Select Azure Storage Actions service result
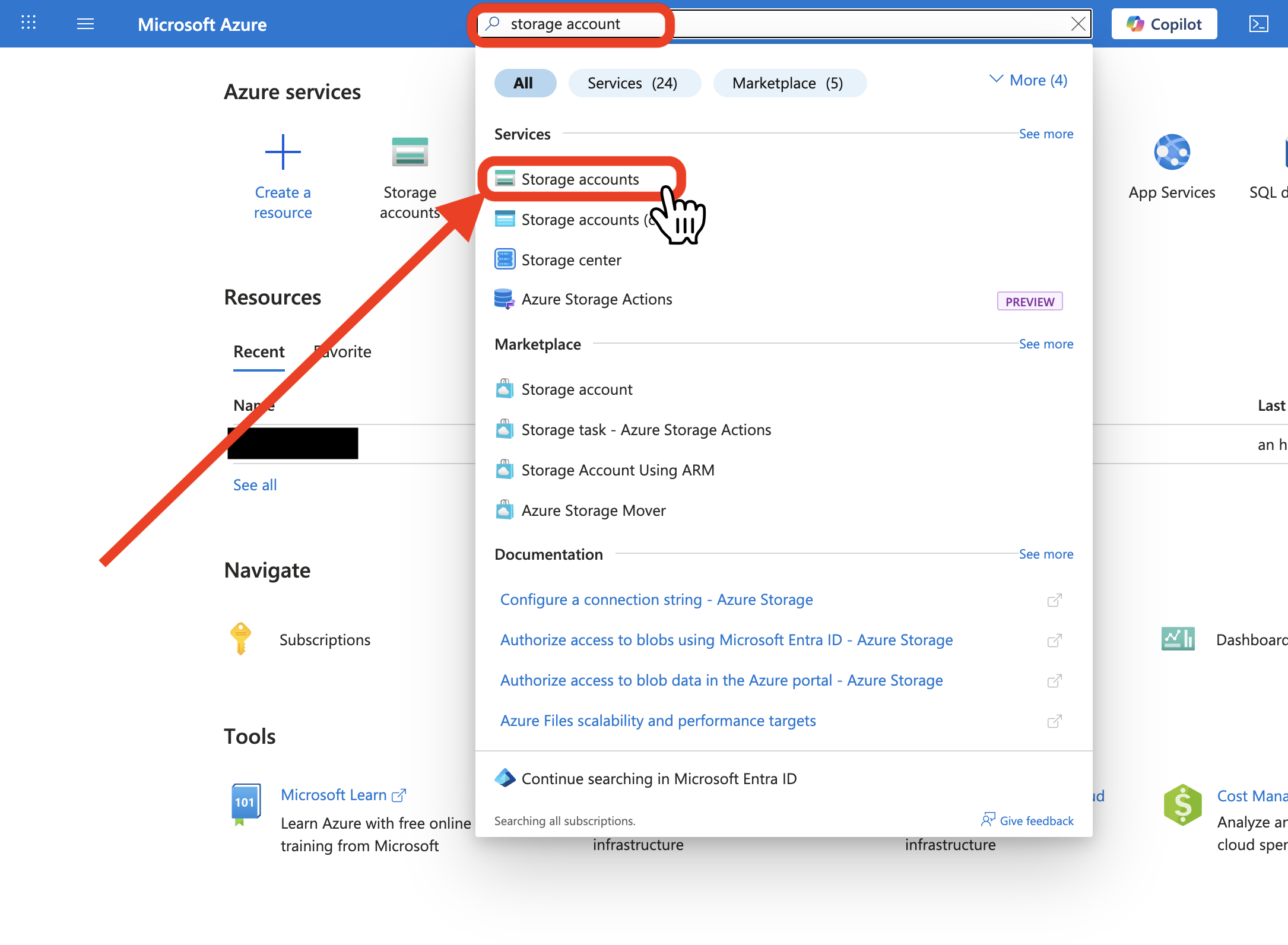The height and width of the screenshot is (945, 1288). (596, 299)
